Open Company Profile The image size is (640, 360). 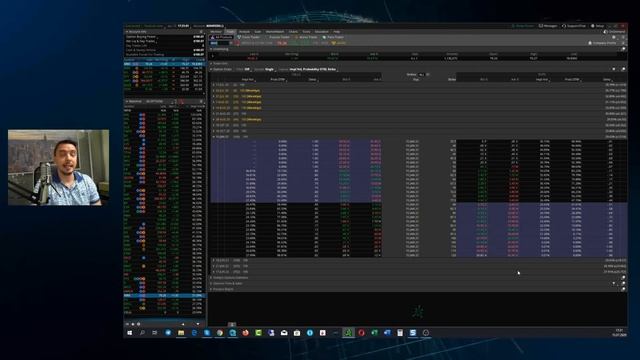pos(602,43)
